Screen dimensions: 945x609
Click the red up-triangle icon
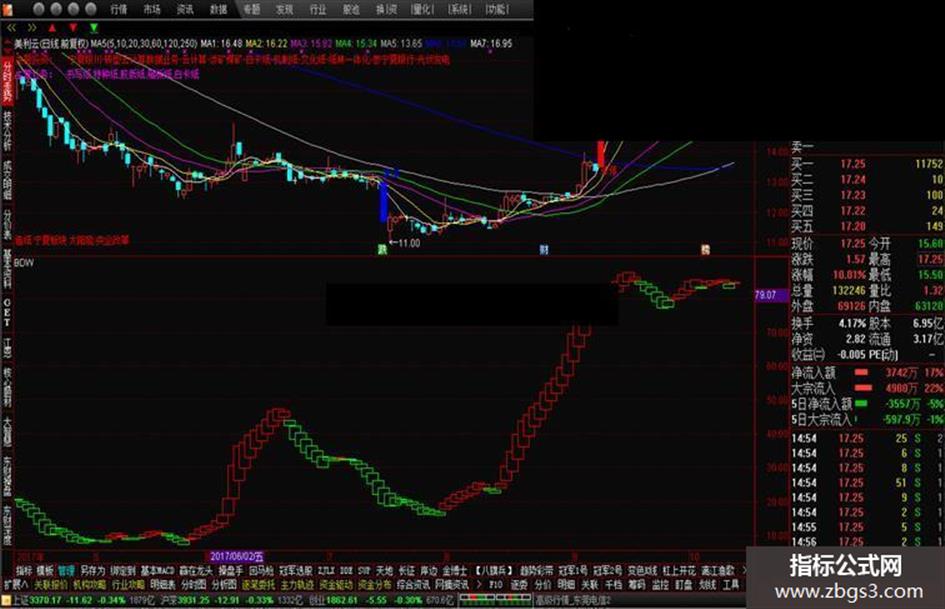(52, 28)
